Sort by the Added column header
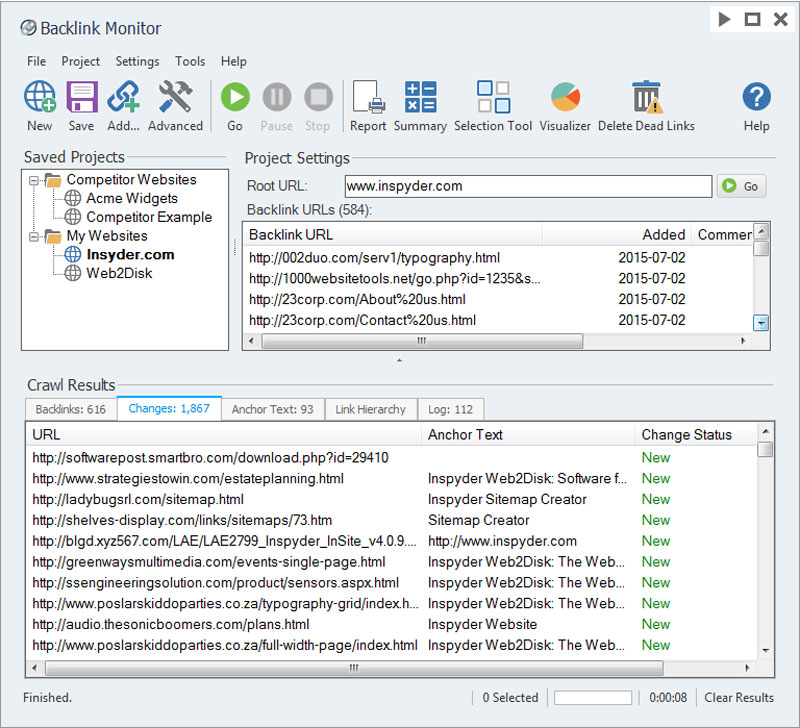The width and height of the screenshot is (800, 728). point(617,235)
